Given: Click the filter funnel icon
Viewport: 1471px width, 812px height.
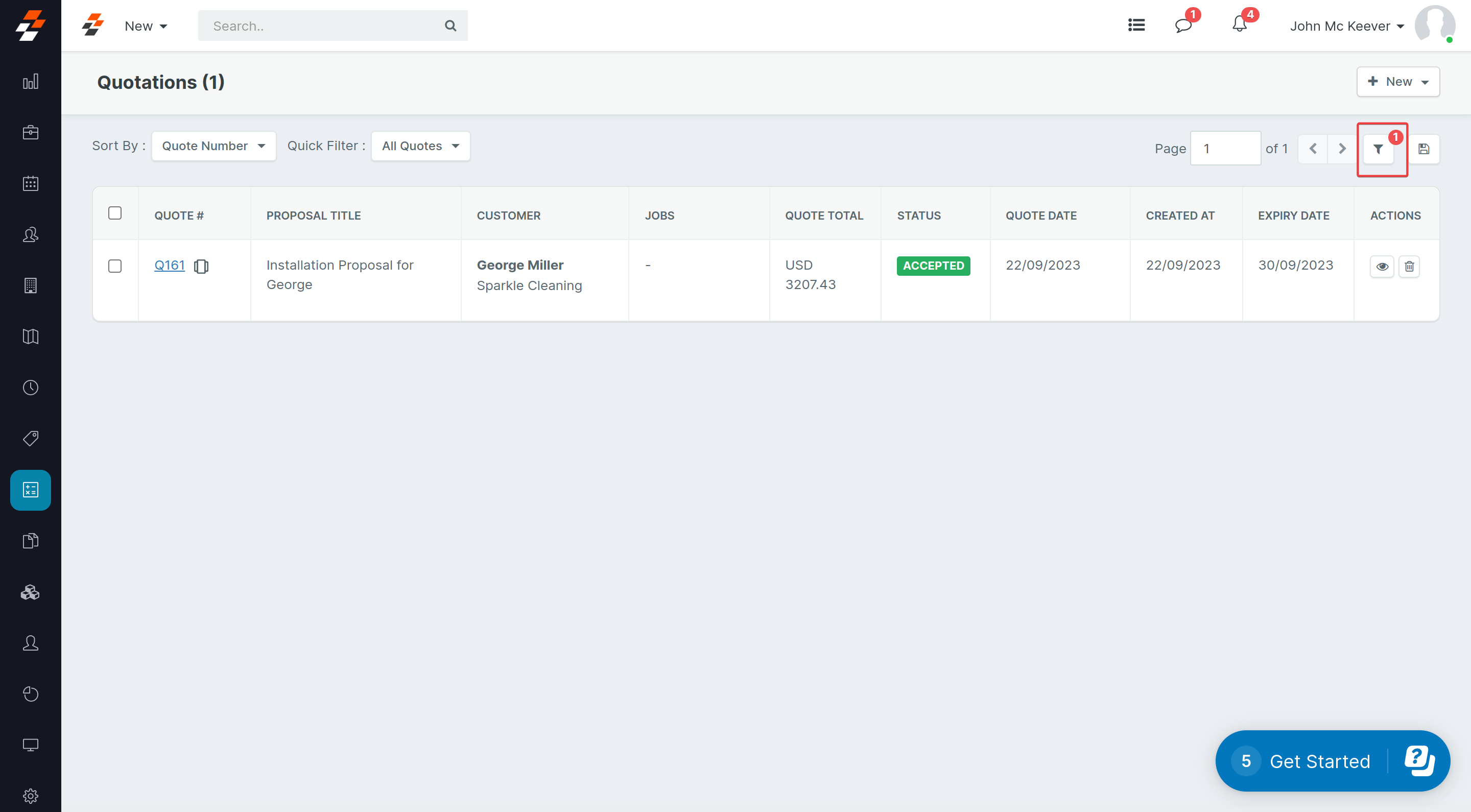Looking at the screenshot, I should tap(1378, 149).
